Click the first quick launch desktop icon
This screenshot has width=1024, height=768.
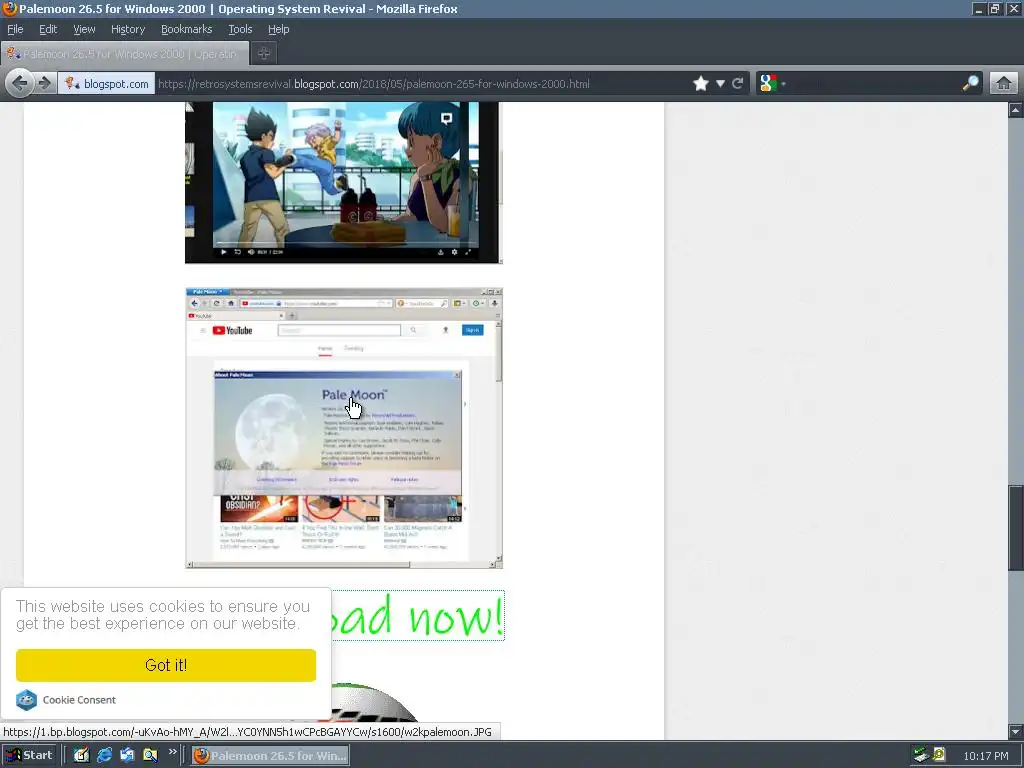click(x=82, y=756)
